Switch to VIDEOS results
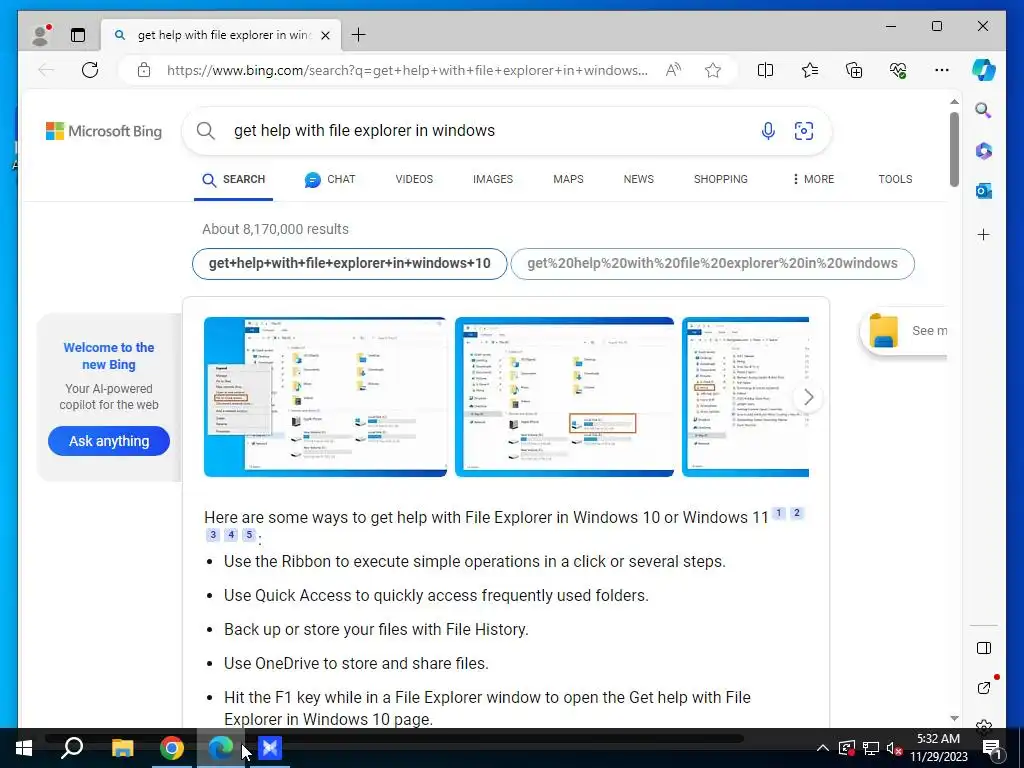The height and width of the screenshot is (768, 1024). (414, 179)
